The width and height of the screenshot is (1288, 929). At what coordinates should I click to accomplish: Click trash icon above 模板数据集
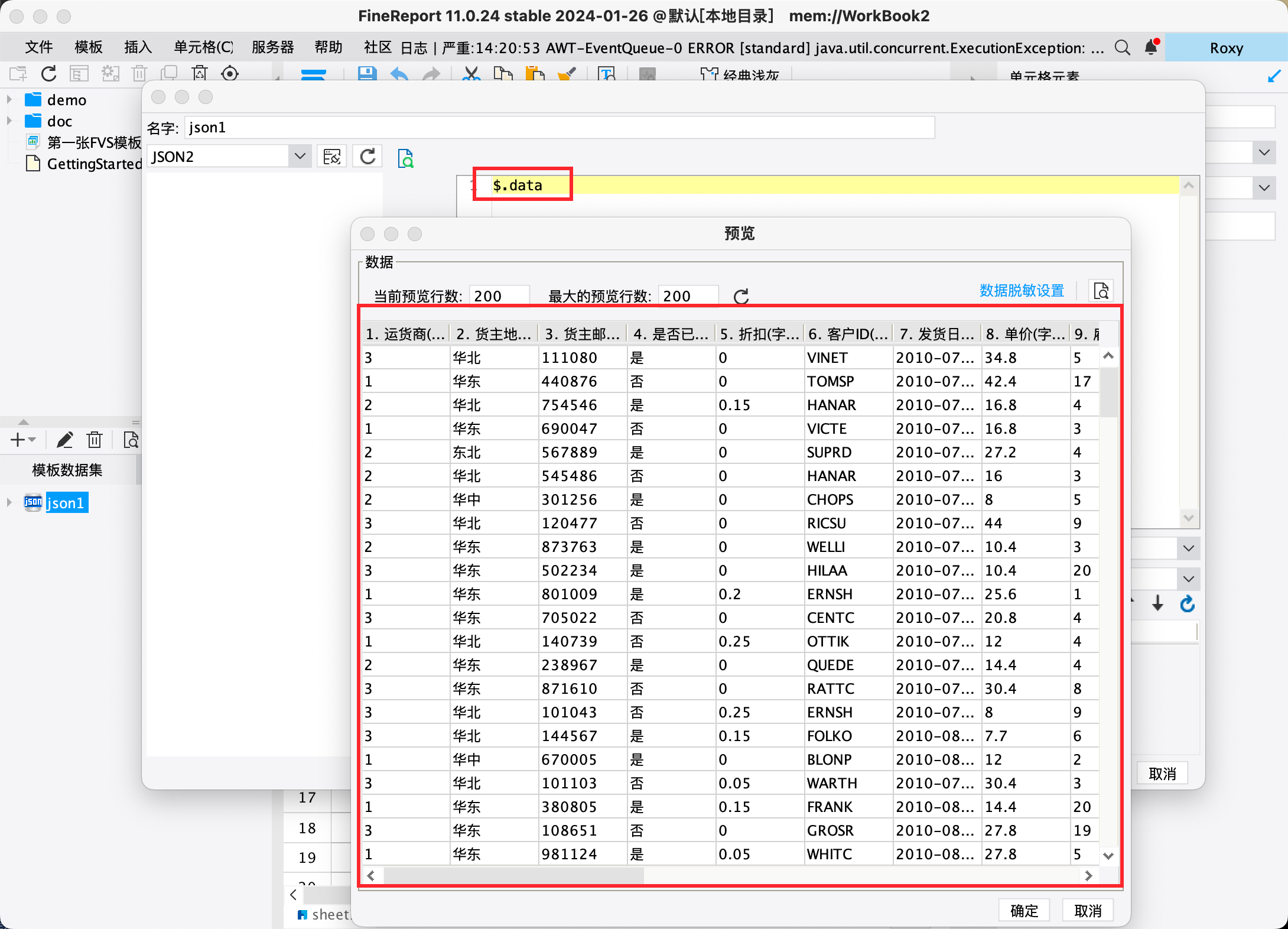(x=95, y=440)
